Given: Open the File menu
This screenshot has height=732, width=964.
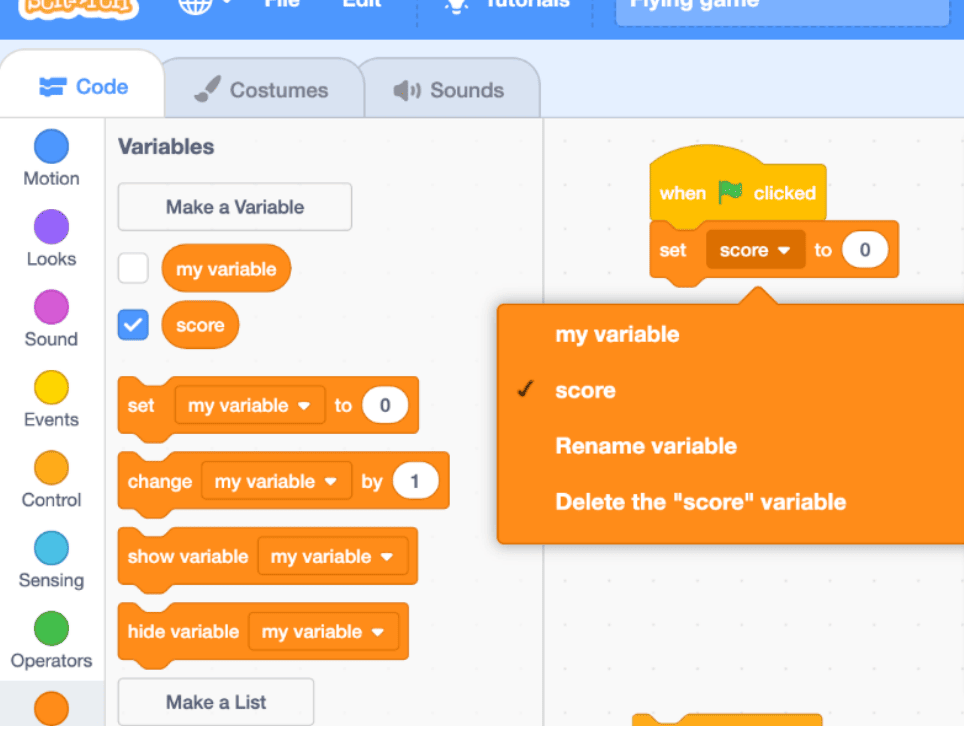Looking at the screenshot, I should [x=282, y=4].
